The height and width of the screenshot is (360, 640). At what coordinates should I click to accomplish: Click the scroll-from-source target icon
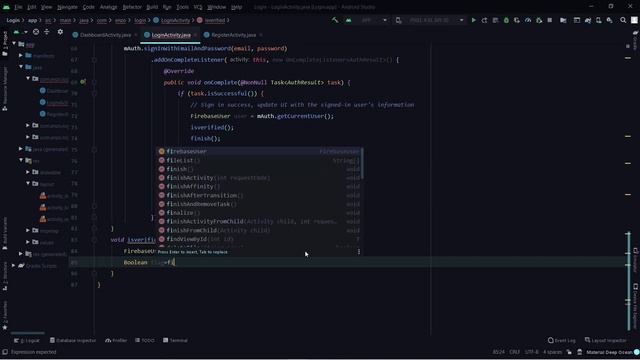click(x=36, y=32)
